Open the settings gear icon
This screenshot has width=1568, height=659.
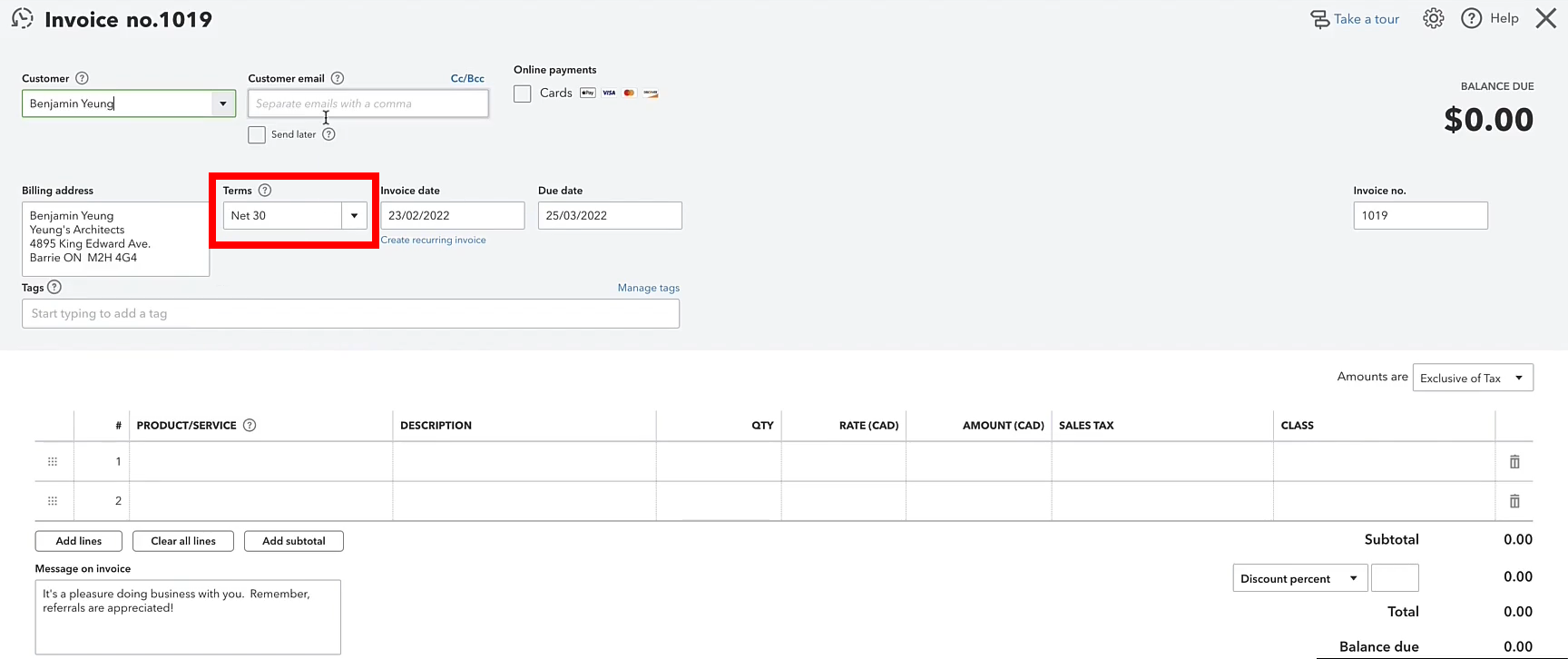pyautogui.click(x=1433, y=18)
